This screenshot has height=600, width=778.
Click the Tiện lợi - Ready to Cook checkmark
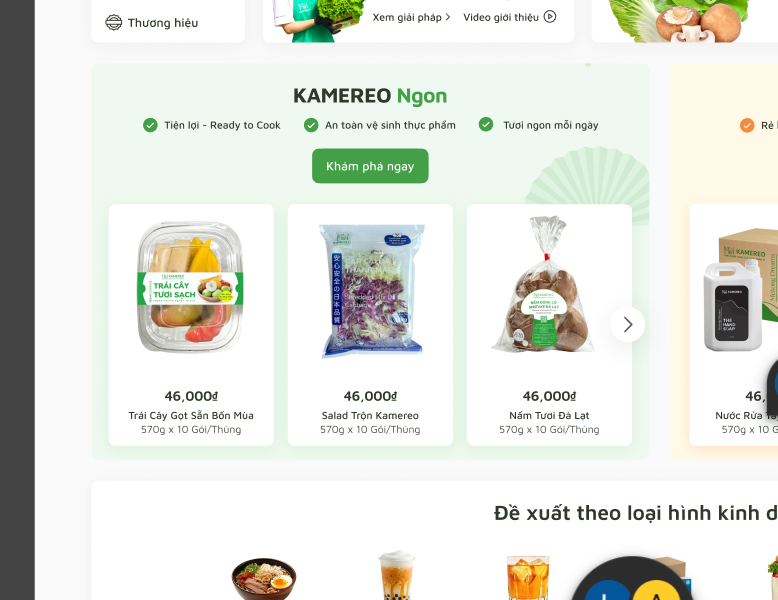pos(150,125)
